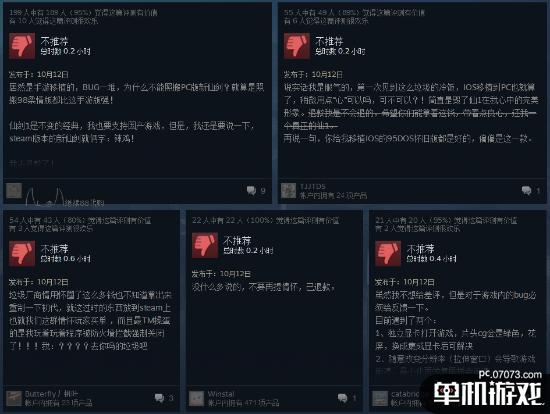Open comments bubble on Winstal's review

[342, 398]
